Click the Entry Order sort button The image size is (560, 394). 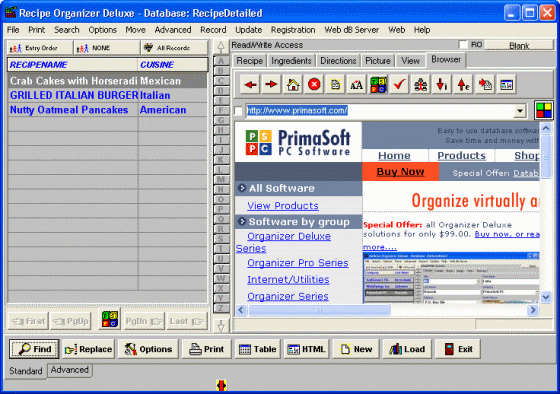click(40, 48)
